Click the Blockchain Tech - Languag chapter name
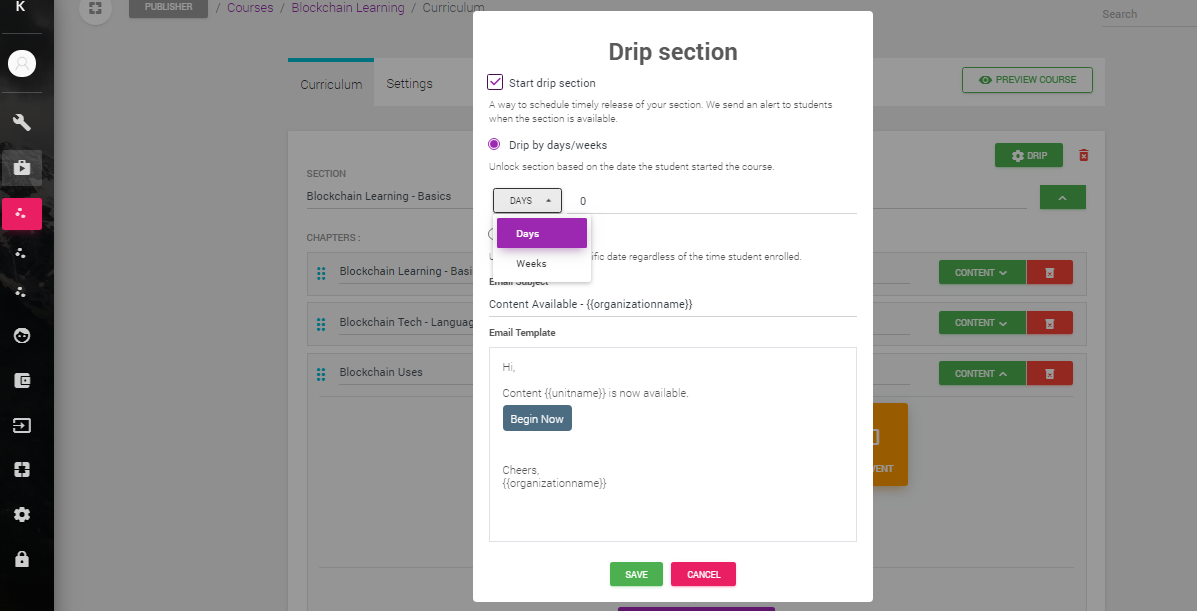 coord(406,322)
